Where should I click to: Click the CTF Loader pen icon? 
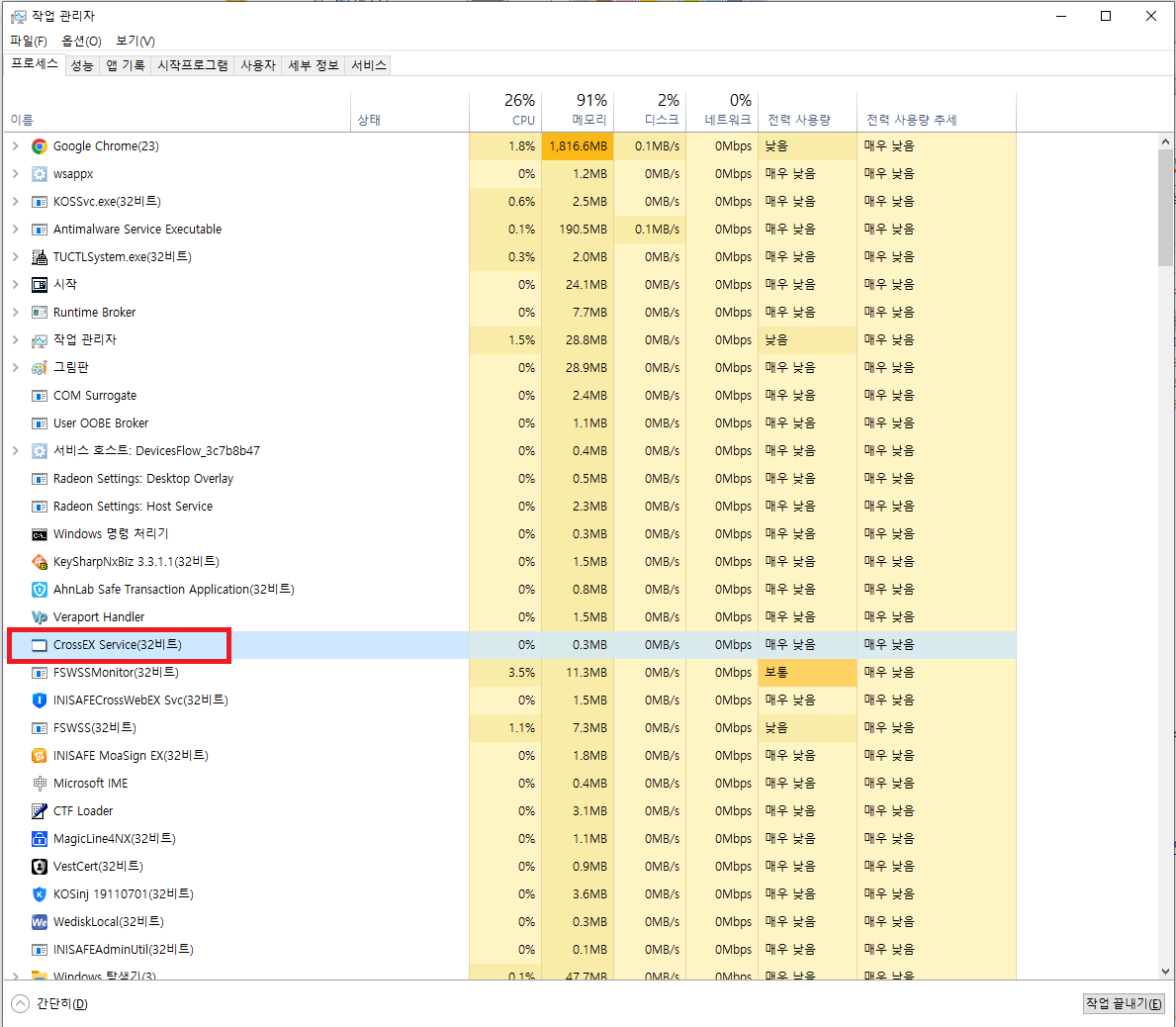tap(39, 811)
